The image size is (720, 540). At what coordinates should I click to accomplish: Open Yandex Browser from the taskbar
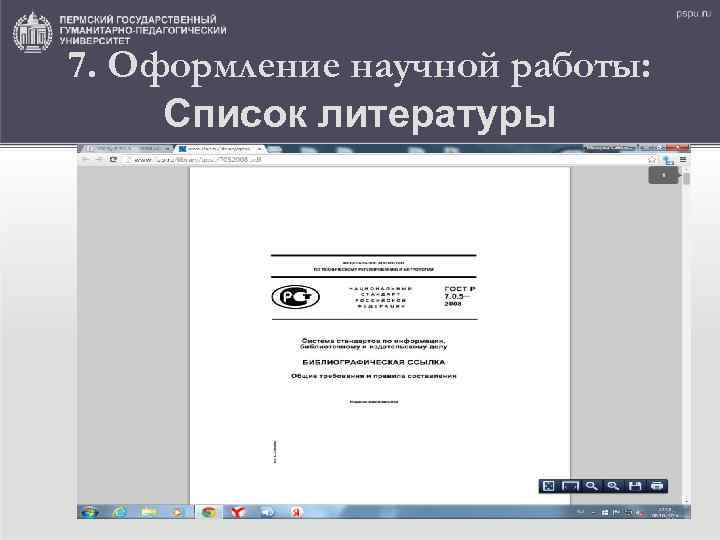tap(237, 512)
